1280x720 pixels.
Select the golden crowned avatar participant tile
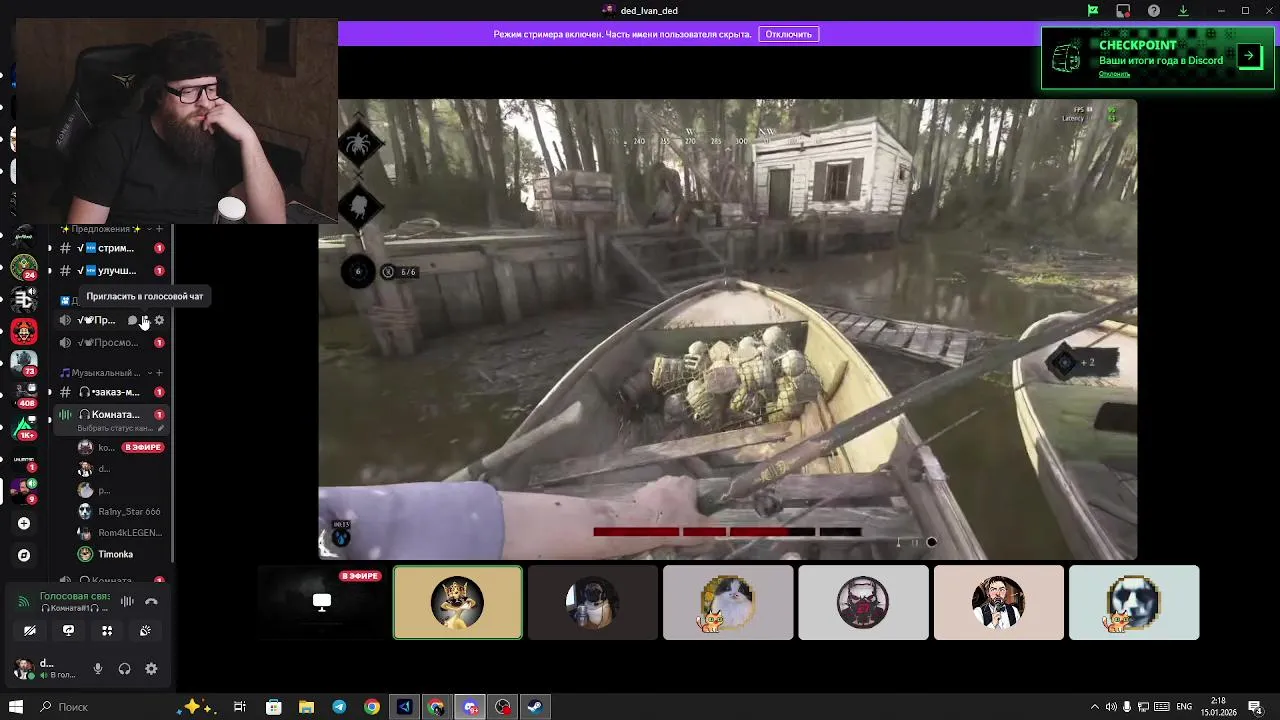(x=458, y=602)
